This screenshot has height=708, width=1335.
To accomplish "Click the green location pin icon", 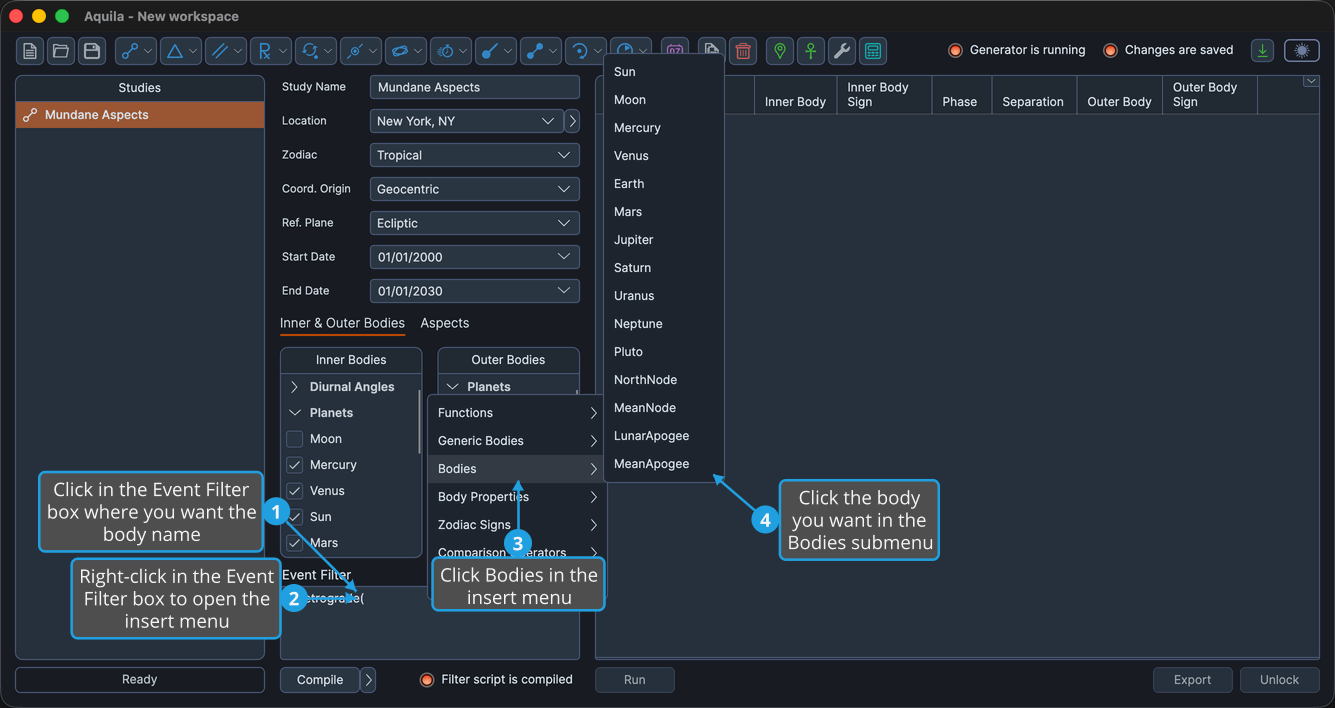I will coord(780,51).
